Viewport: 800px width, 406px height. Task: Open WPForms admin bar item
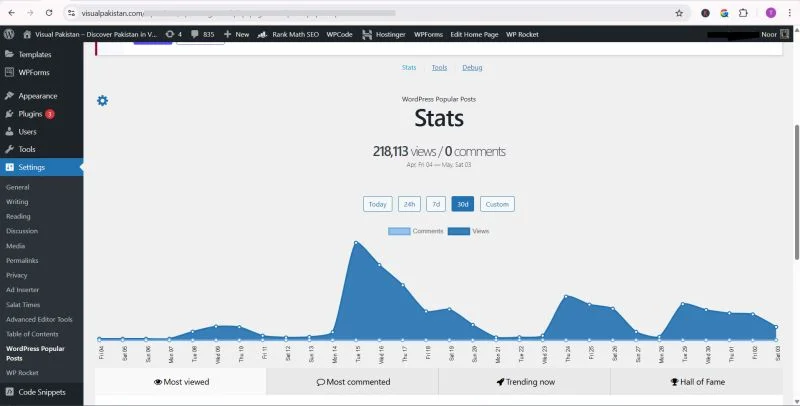point(428,34)
